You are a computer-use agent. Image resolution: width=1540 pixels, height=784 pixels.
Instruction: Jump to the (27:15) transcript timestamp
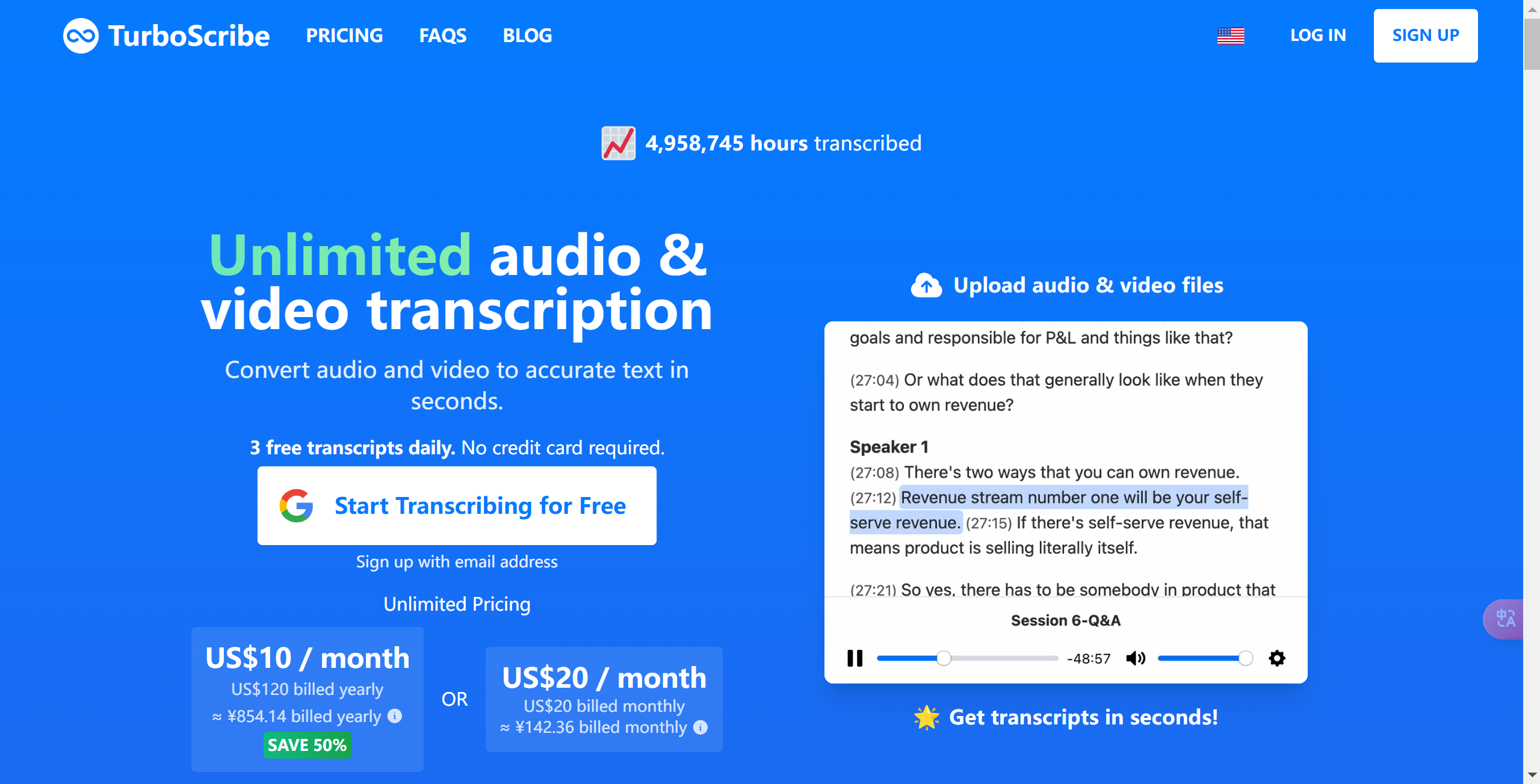[989, 523]
